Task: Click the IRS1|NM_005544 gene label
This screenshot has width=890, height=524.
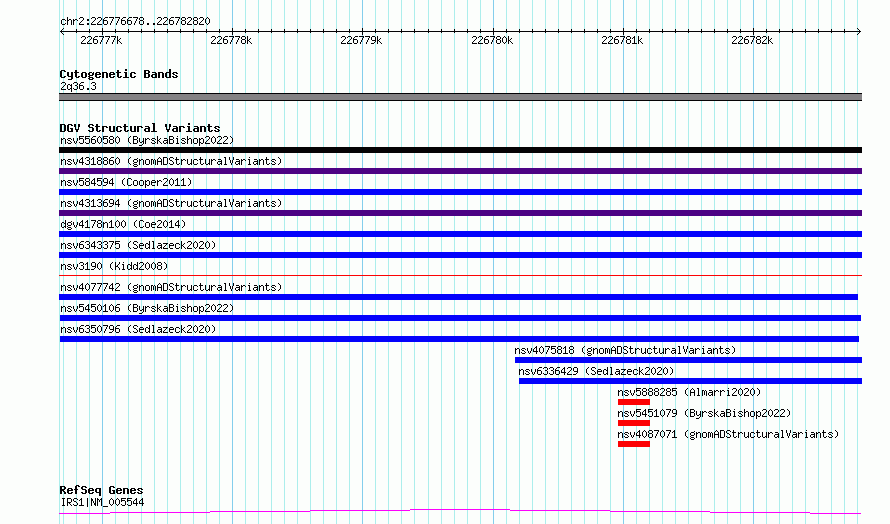Action: click(x=102, y=502)
